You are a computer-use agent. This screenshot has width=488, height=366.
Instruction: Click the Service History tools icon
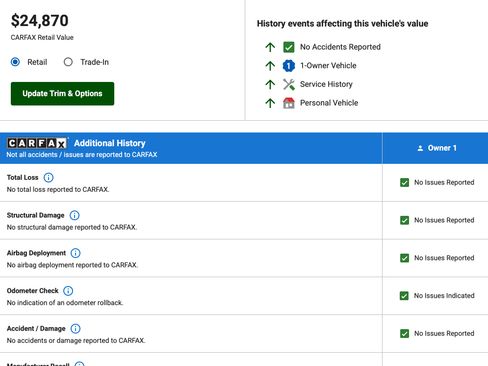pos(289,84)
